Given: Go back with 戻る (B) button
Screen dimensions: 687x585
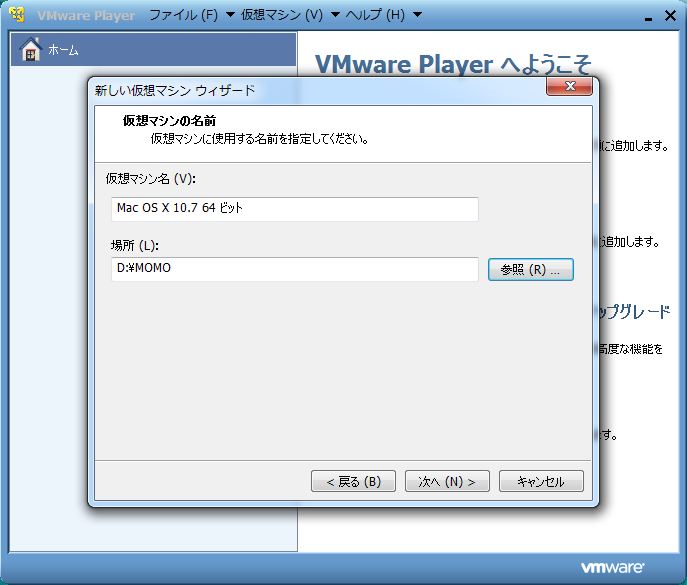Looking at the screenshot, I should 353,482.
